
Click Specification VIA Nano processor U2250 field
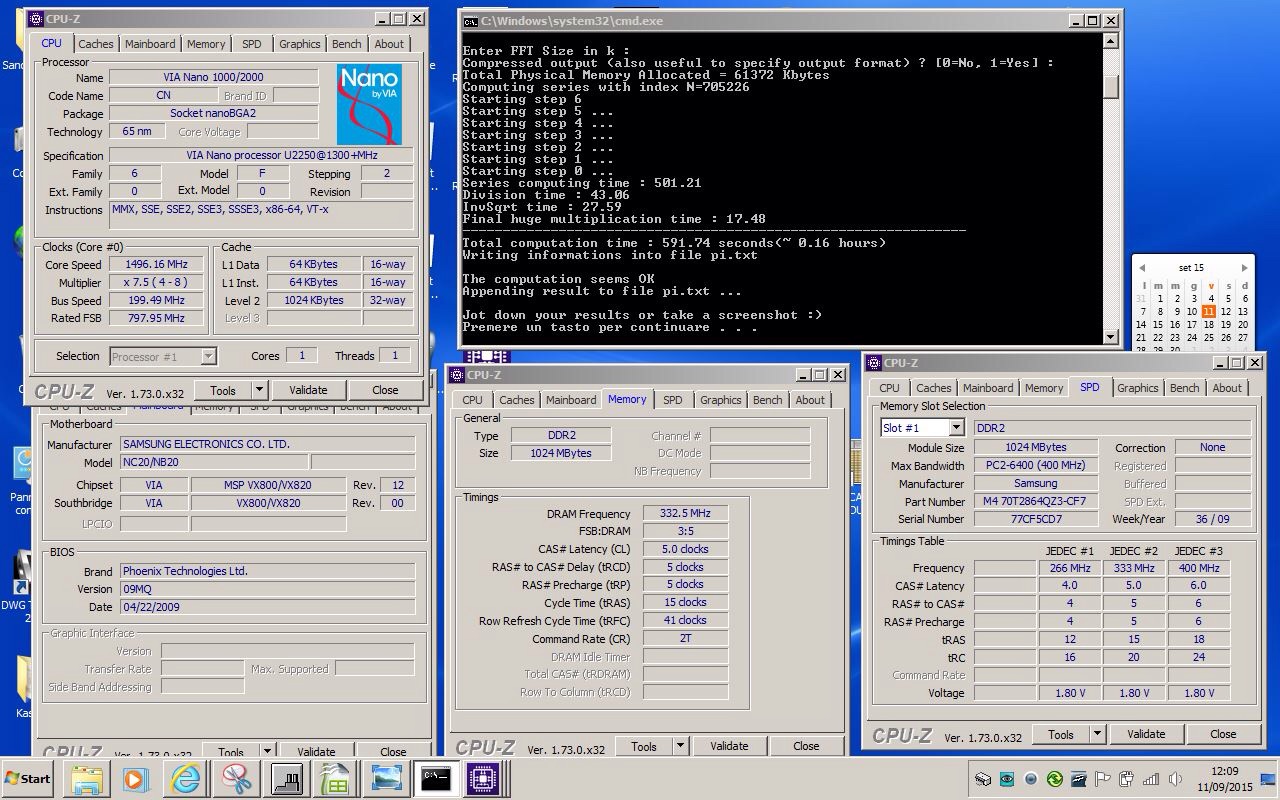pyautogui.click(x=261, y=155)
